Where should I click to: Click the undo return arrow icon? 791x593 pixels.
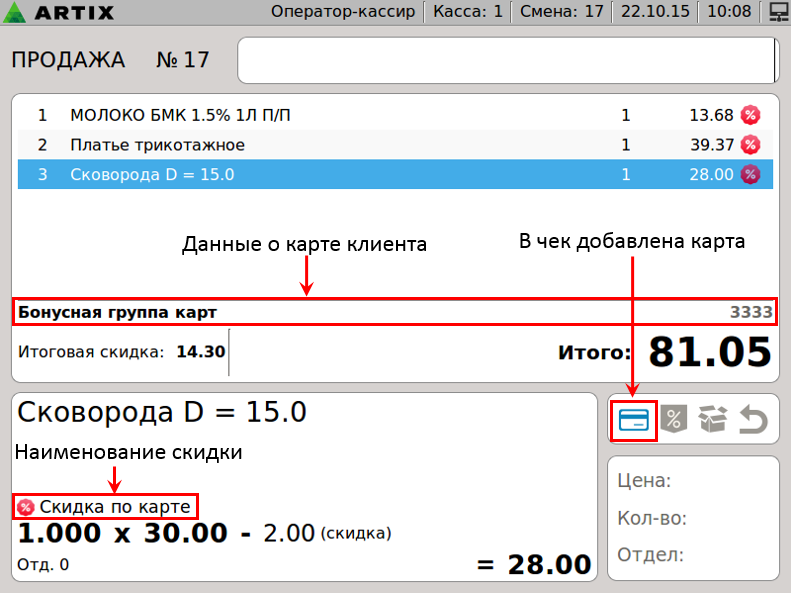point(753,419)
